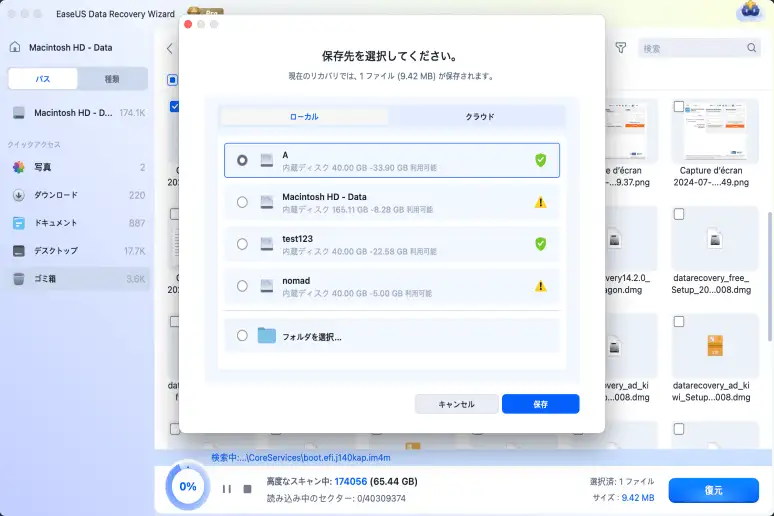Select Macintosh HD - Data radio button
Screen dimensions: 774x516
click(242, 202)
